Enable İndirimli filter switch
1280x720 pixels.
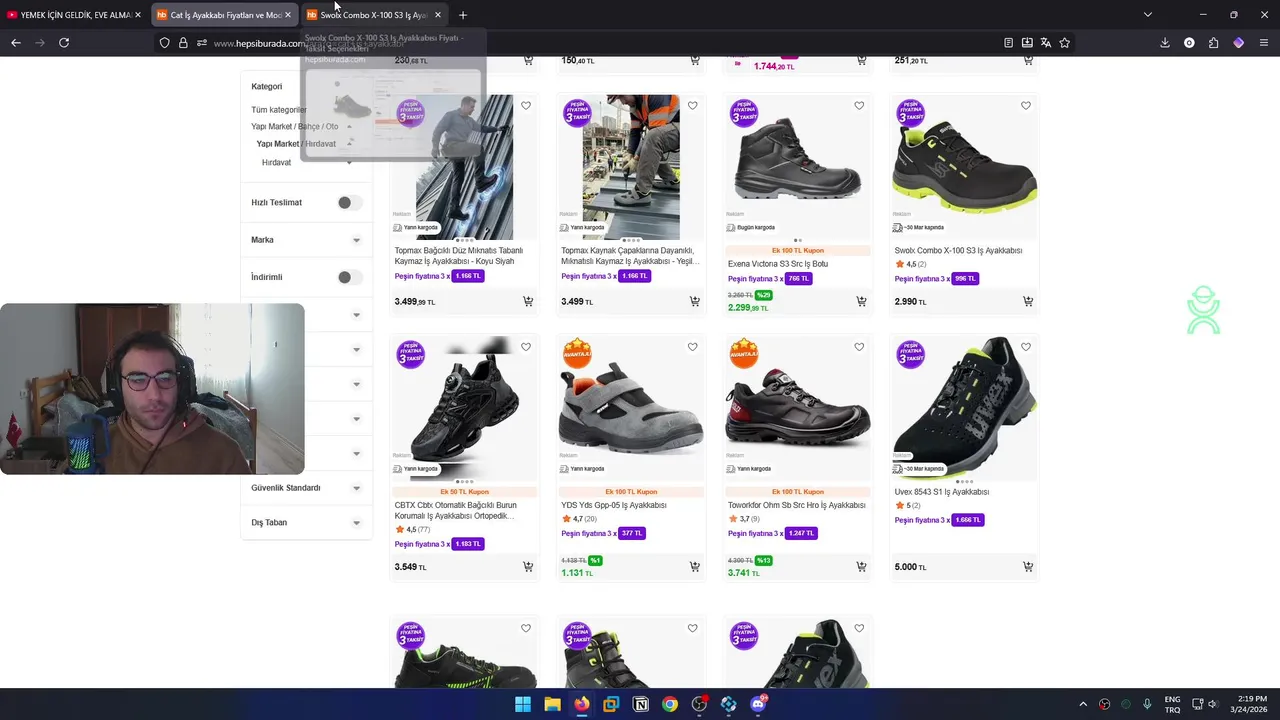click(x=348, y=277)
